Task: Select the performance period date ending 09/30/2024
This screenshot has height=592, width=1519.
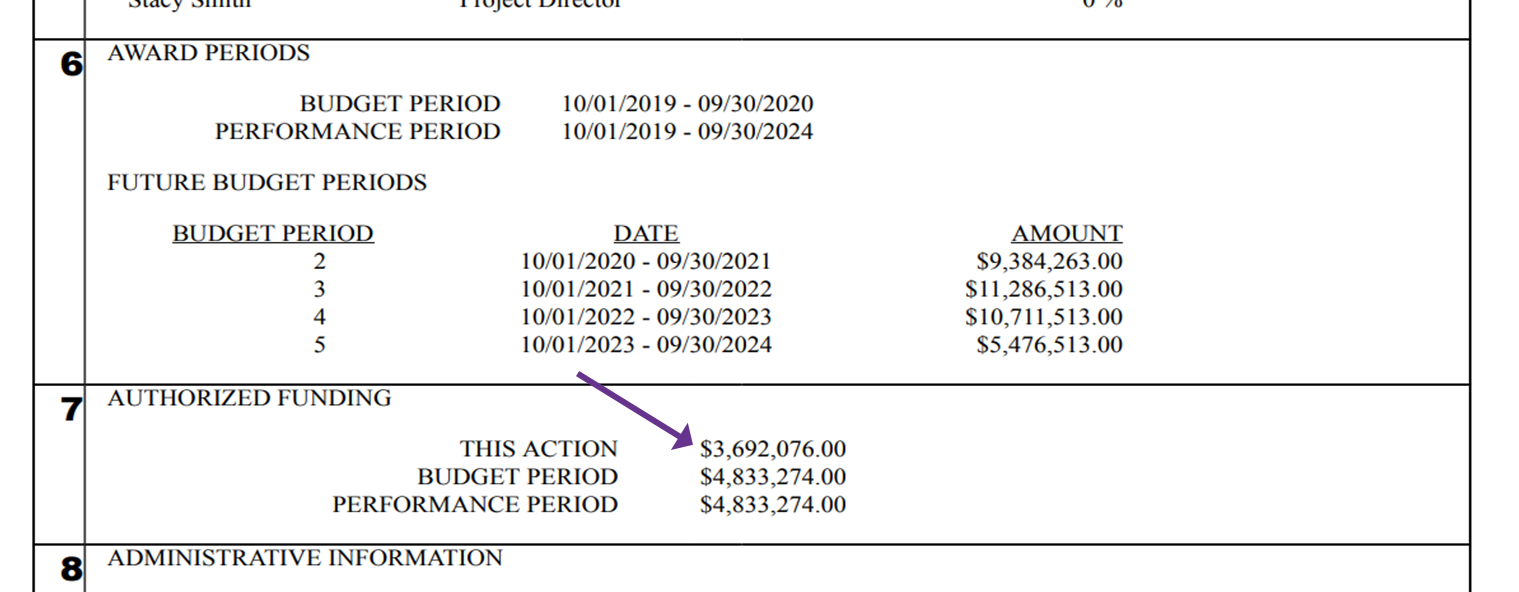Action: click(687, 132)
